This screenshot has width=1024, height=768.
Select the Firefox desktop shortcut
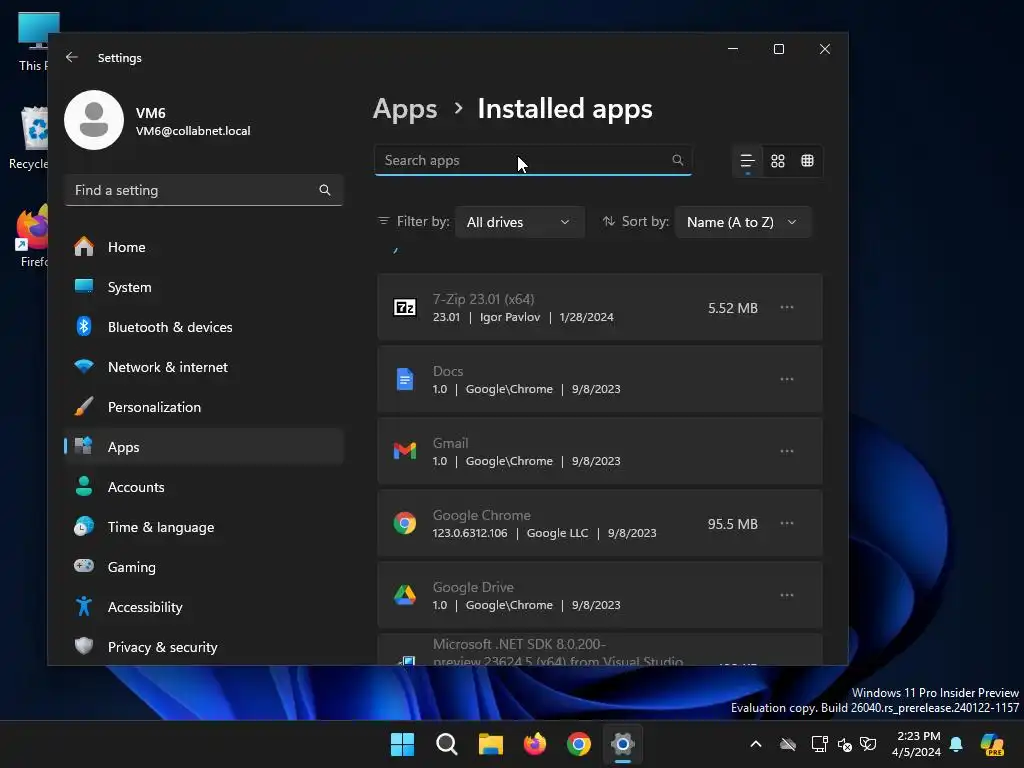pyautogui.click(x=31, y=235)
